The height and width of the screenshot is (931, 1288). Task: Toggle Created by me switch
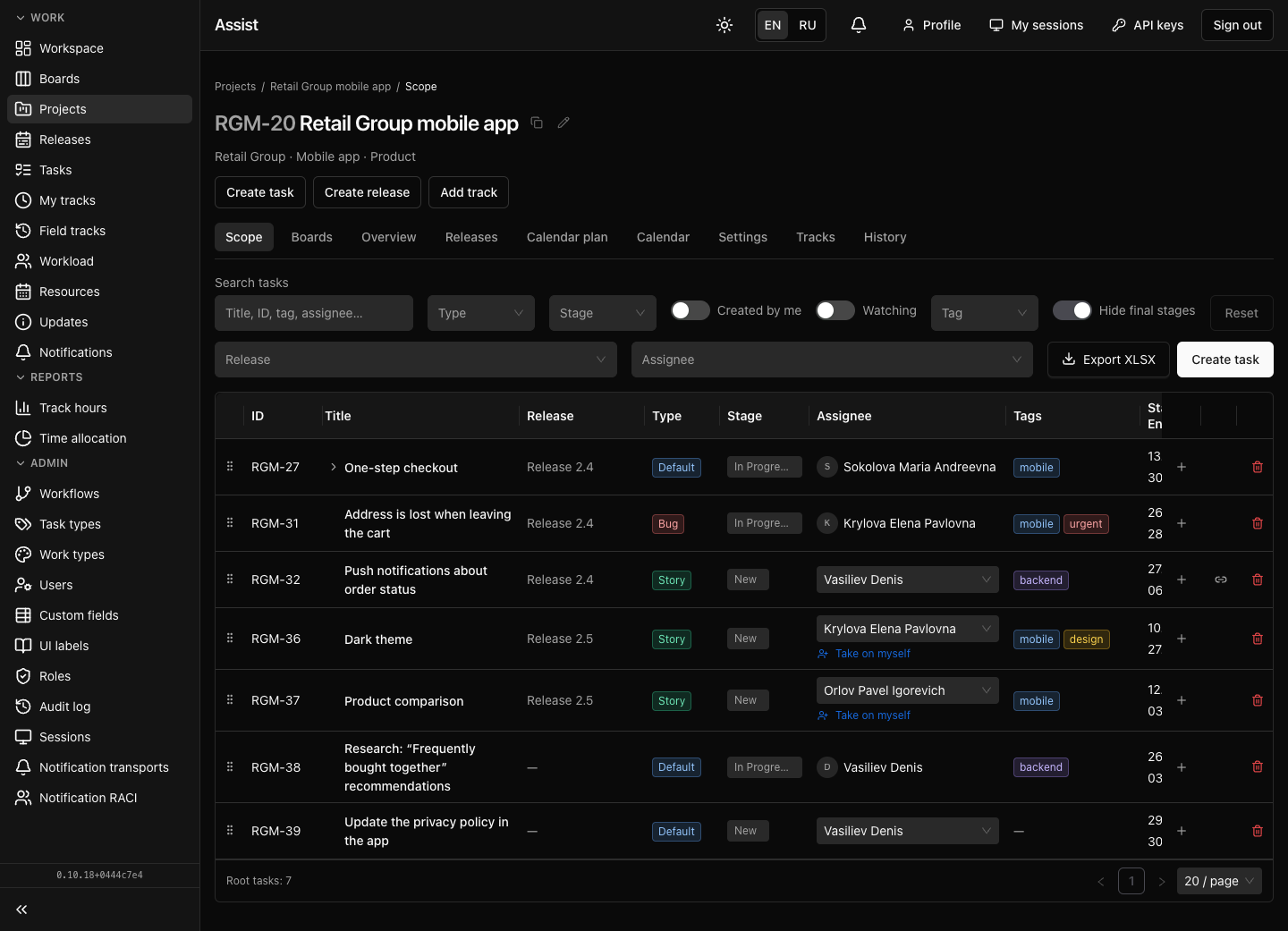691,310
